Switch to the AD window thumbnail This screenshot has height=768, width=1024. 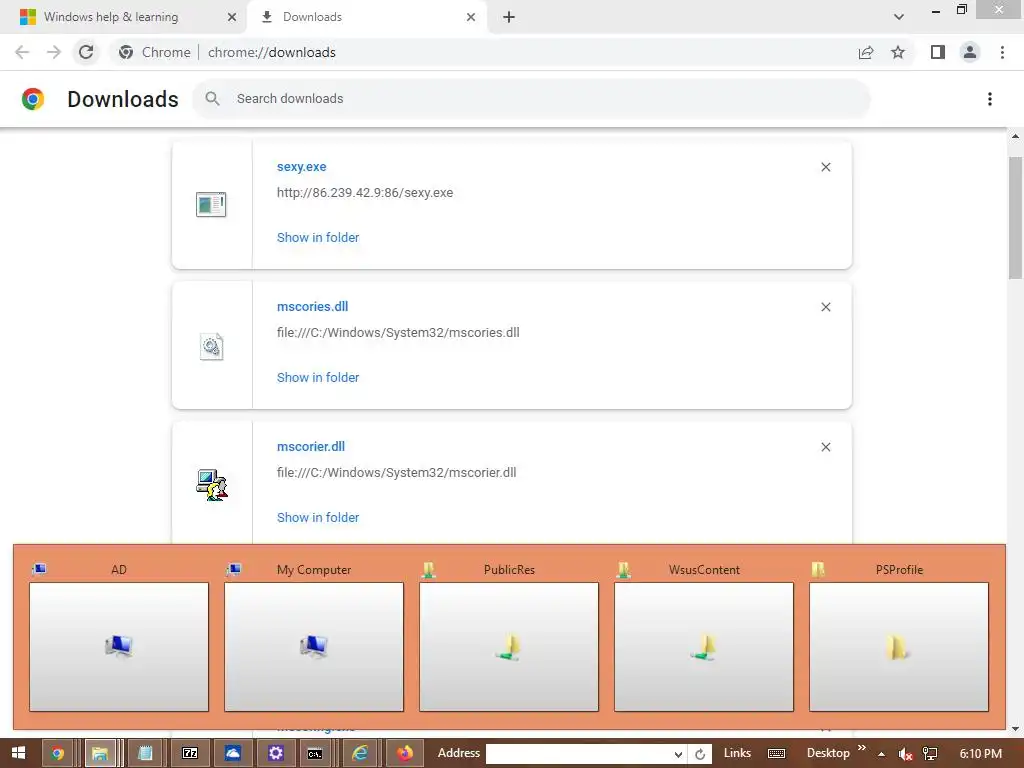pyautogui.click(x=119, y=647)
